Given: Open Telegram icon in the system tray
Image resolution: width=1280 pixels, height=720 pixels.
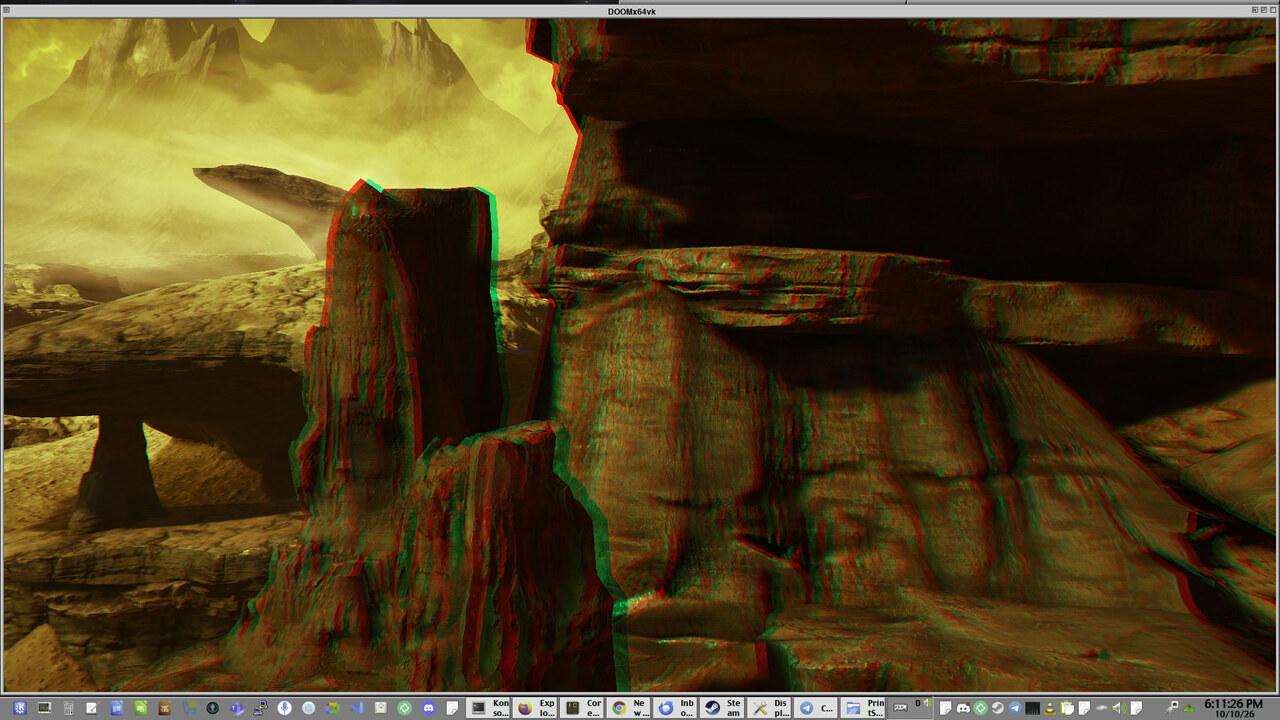Looking at the screenshot, I should pyautogui.click(x=1014, y=708).
